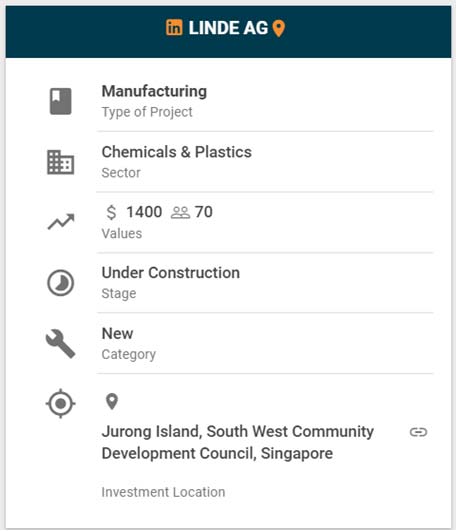Click the clock icon for Stage

tap(61, 283)
